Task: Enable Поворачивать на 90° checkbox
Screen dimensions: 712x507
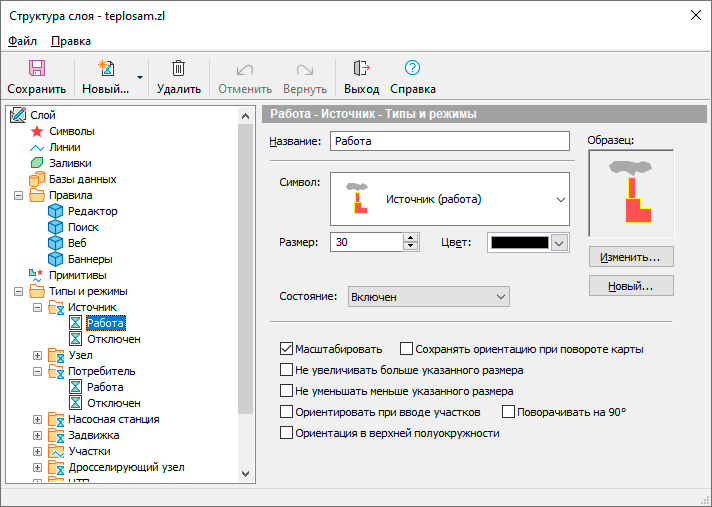Action: pos(509,411)
